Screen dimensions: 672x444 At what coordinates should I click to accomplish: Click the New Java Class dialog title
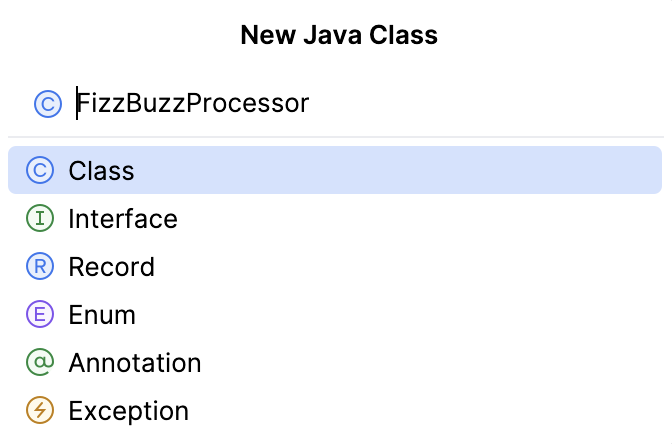(x=339, y=36)
